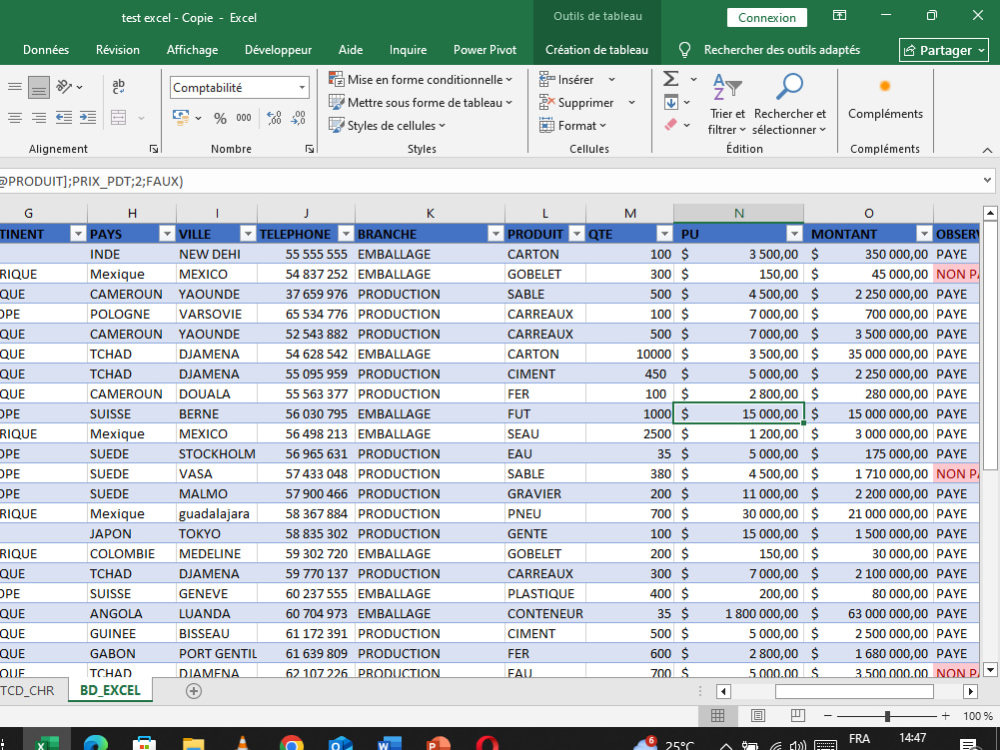Viewport: 1000px width, 750px height.
Task: Click the Fill down icon
Action: [671, 102]
